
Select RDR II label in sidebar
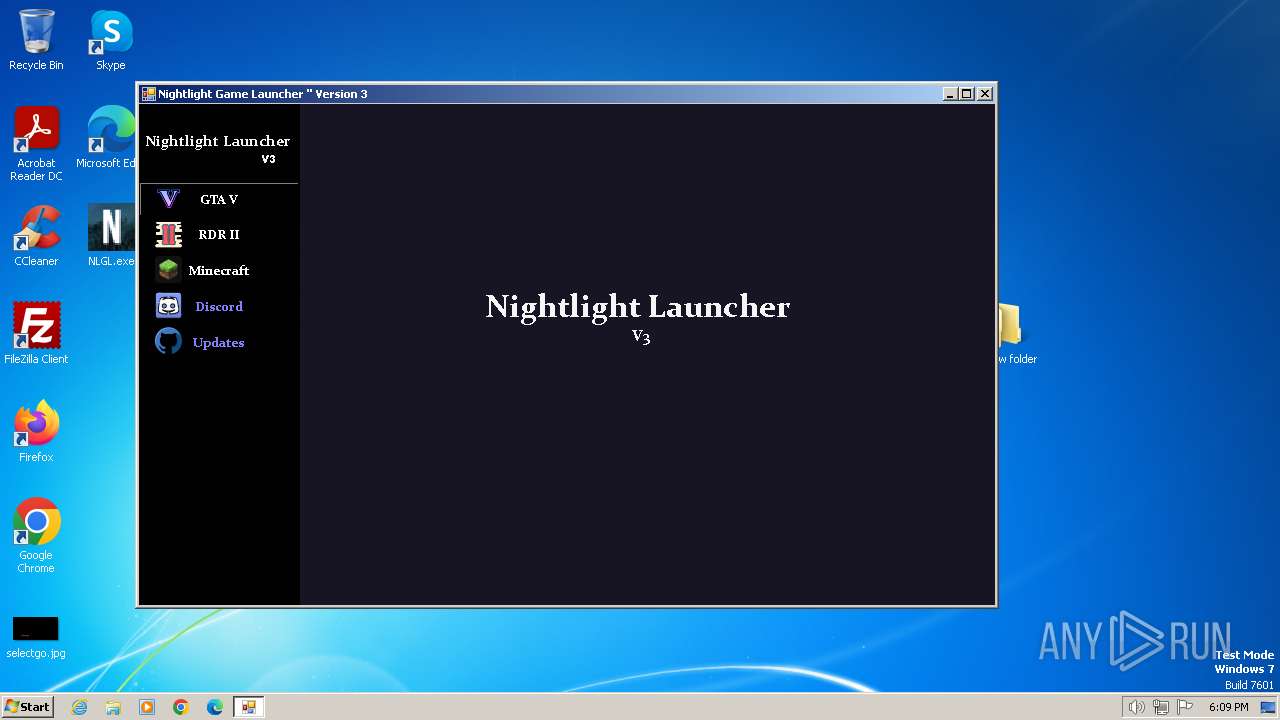219,235
